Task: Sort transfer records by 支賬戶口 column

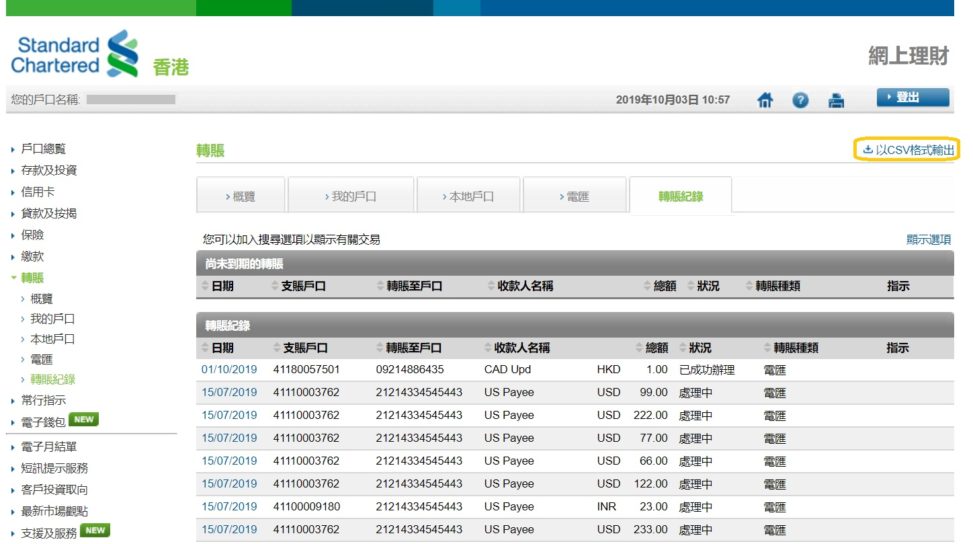Action: point(304,348)
